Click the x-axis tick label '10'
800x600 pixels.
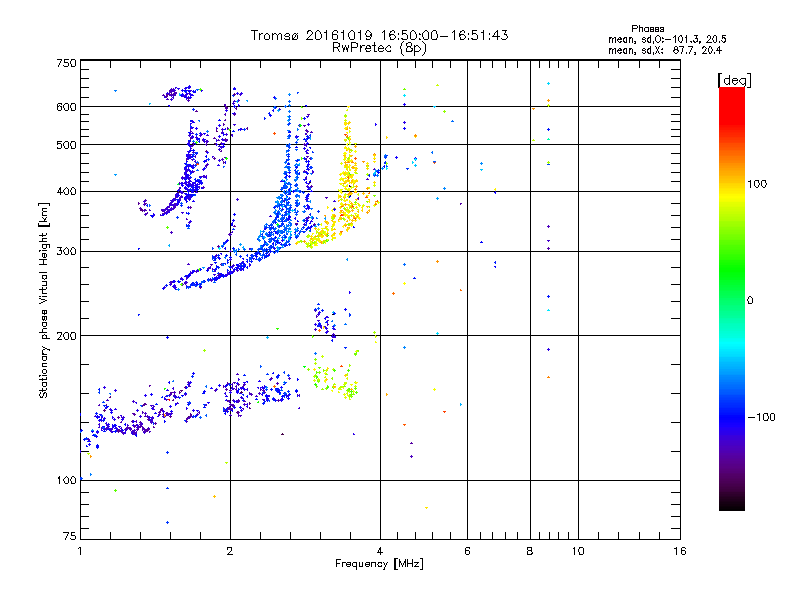[x=578, y=551]
